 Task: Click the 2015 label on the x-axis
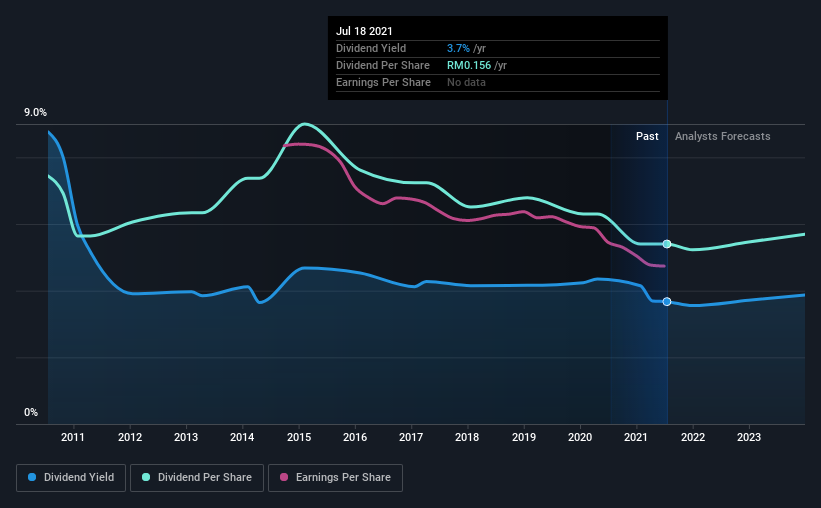coord(299,437)
